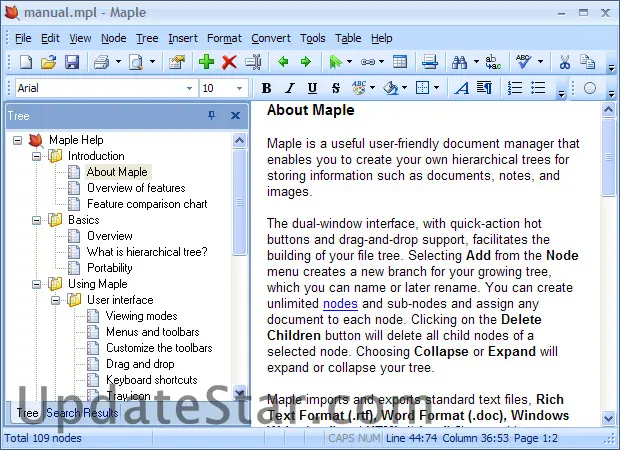This screenshot has height=450, width=620.
Task: Select the 'Feature comparison chart' node
Action: 147,204
